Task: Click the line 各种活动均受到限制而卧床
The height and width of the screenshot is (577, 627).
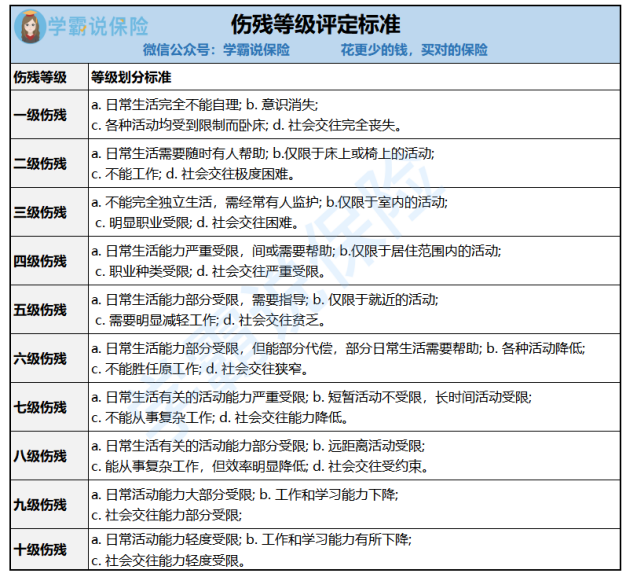Action: (x=246, y=126)
